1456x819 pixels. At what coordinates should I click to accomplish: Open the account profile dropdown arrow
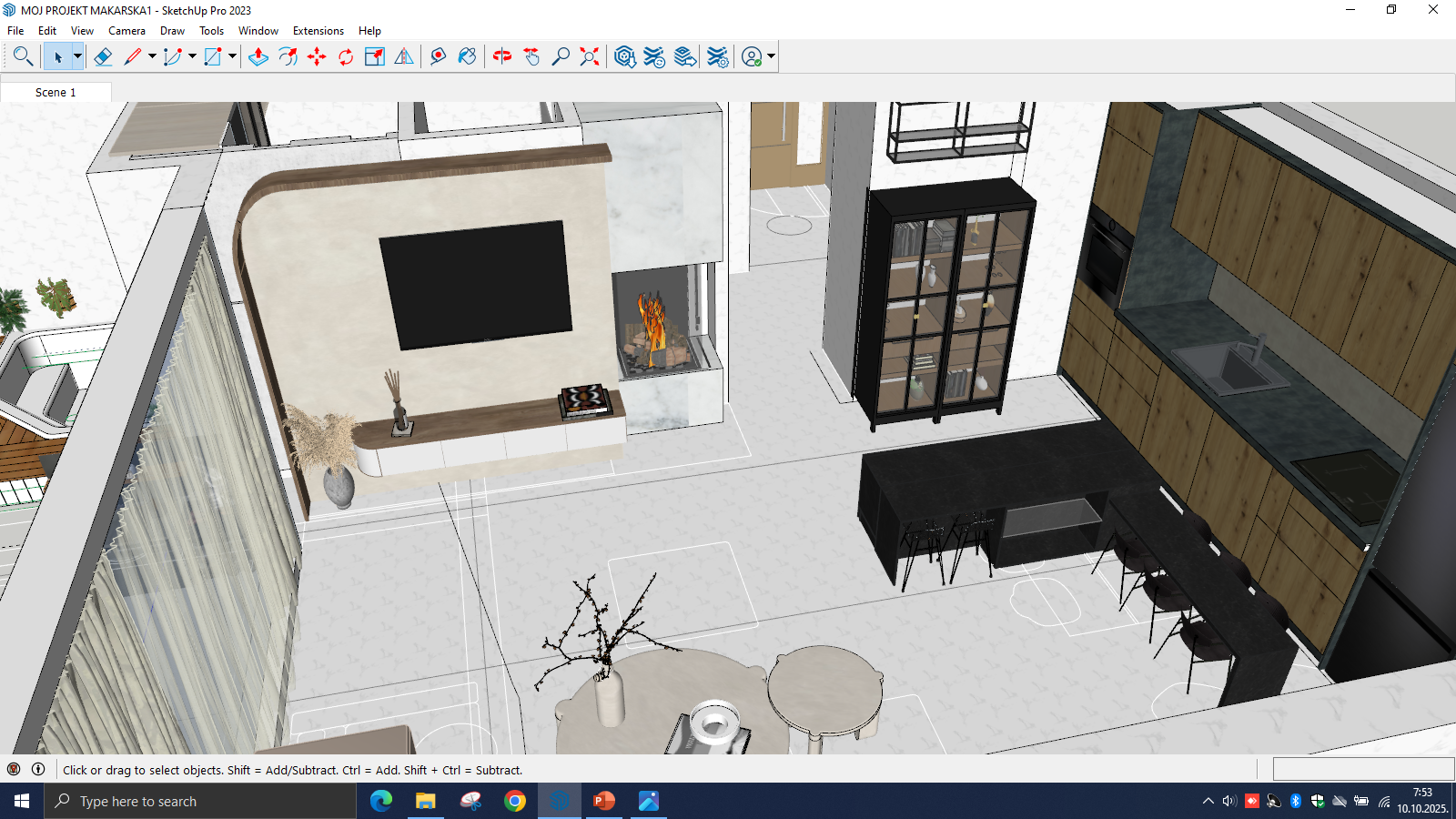pyautogui.click(x=772, y=56)
